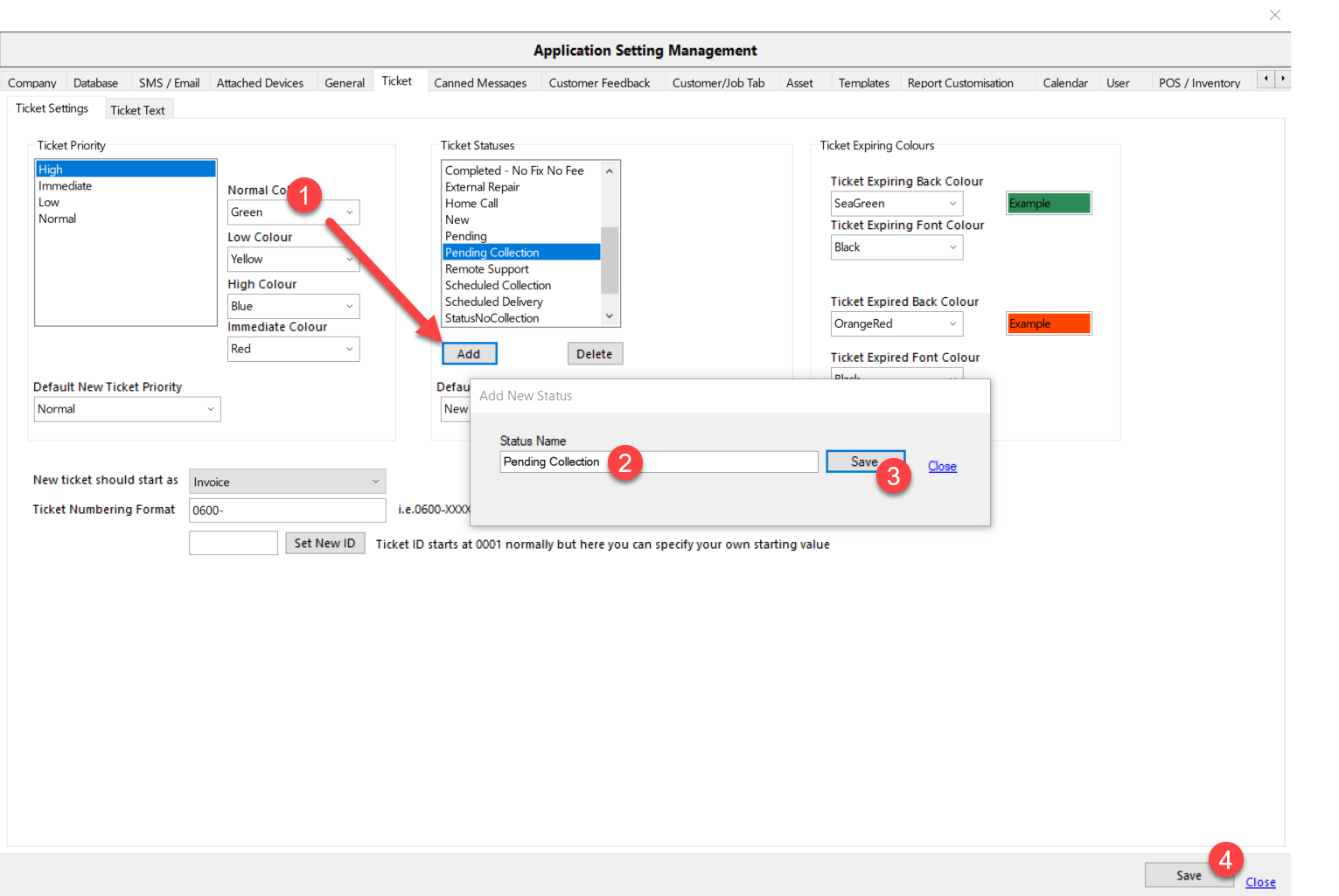Select the Asset tab
This screenshot has height=896, width=1339.
pyautogui.click(x=799, y=83)
